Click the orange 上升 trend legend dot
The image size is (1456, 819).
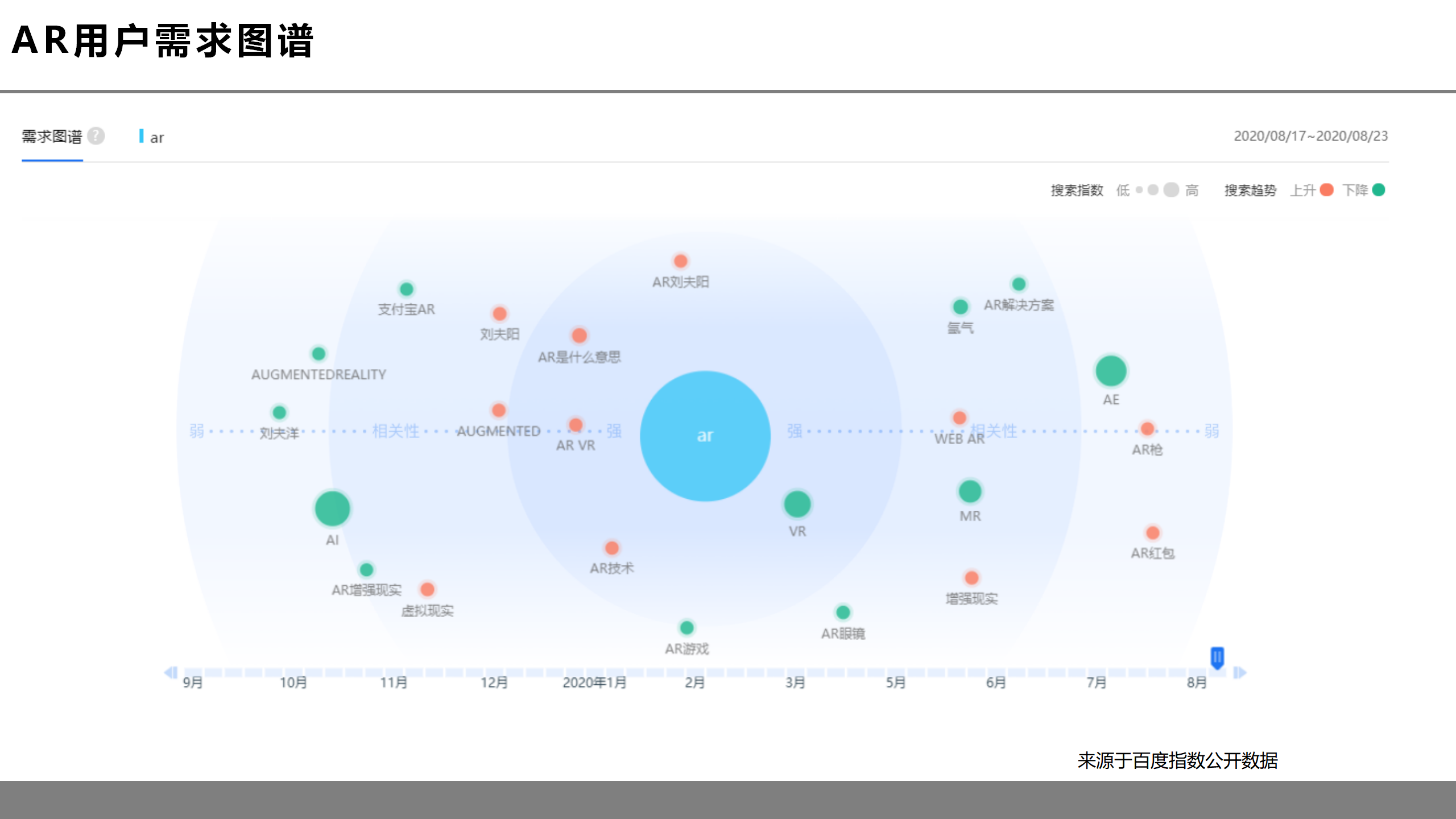1326,190
